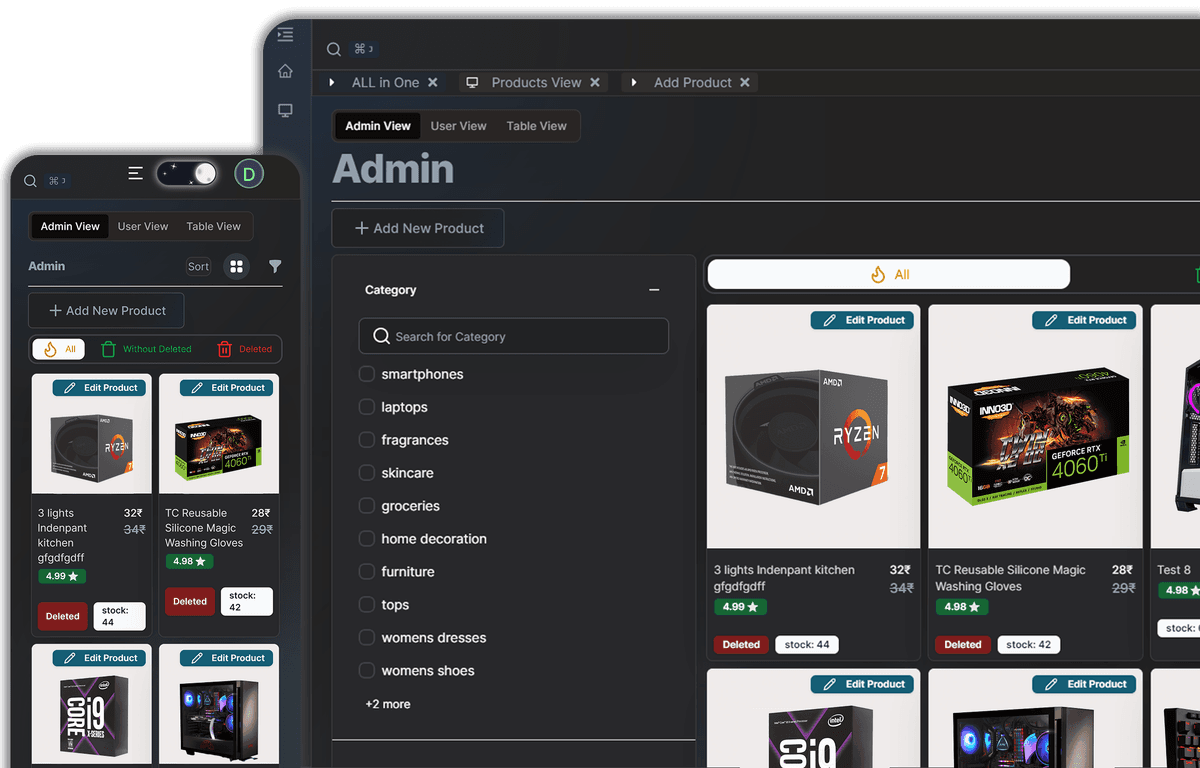This screenshot has height=768, width=1200.
Task: Check the laptops category
Action: pos(367,407)
